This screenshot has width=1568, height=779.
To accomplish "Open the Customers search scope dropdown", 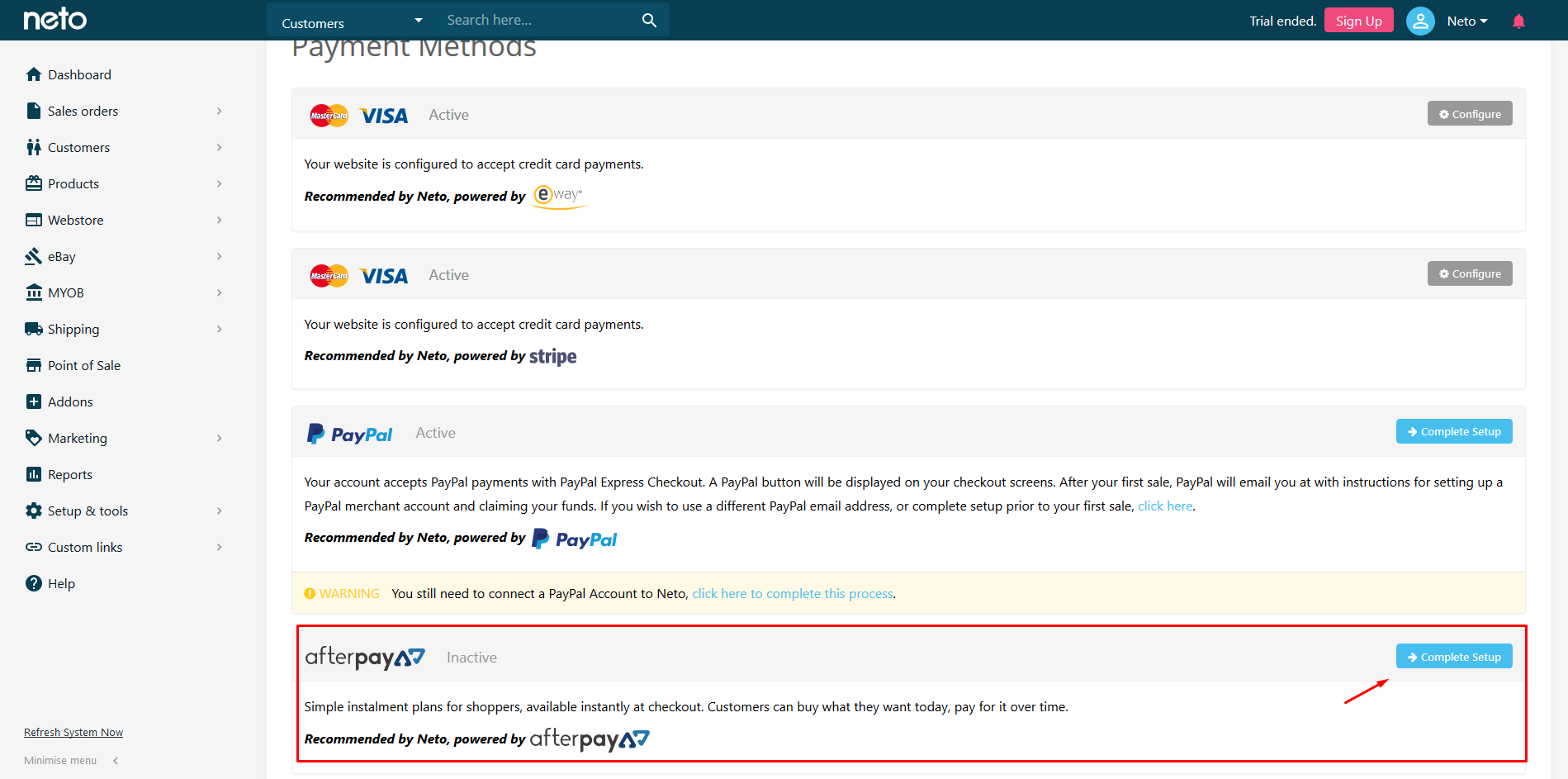I will click(x=352, y=21).
